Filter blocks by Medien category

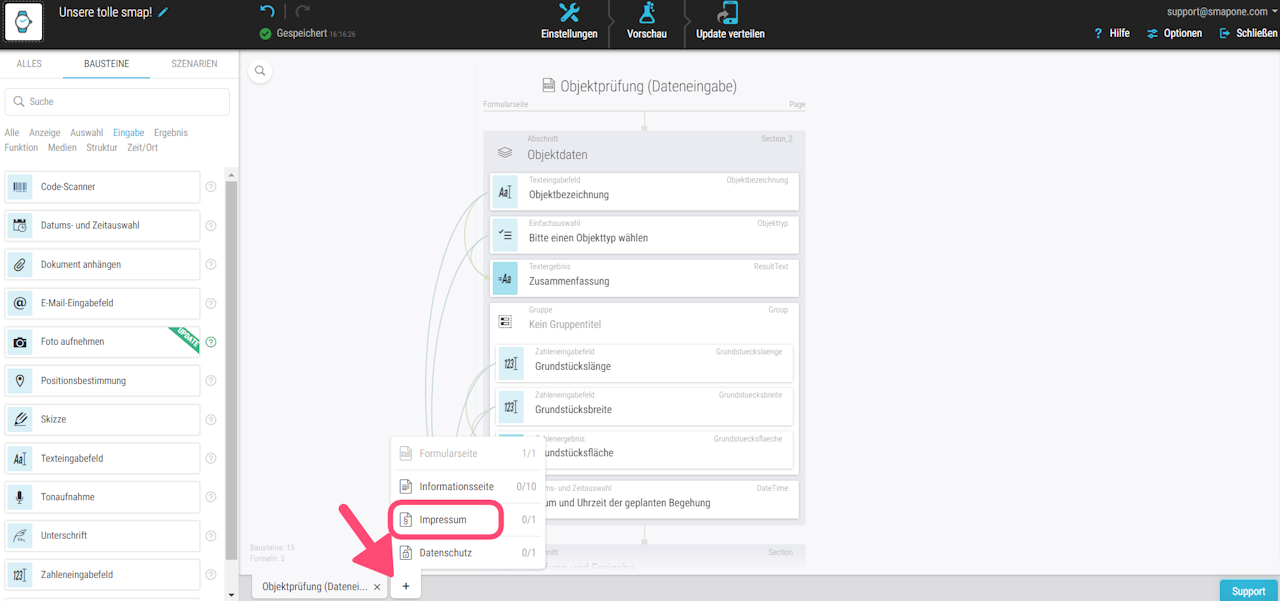click(x=62, y=148)
